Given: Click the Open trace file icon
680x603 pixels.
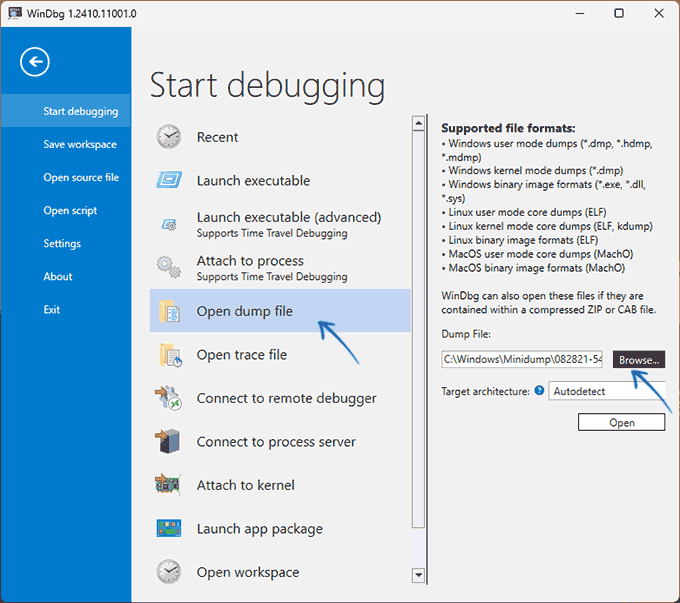Looking at the screenshot, I should click(170, 355).
